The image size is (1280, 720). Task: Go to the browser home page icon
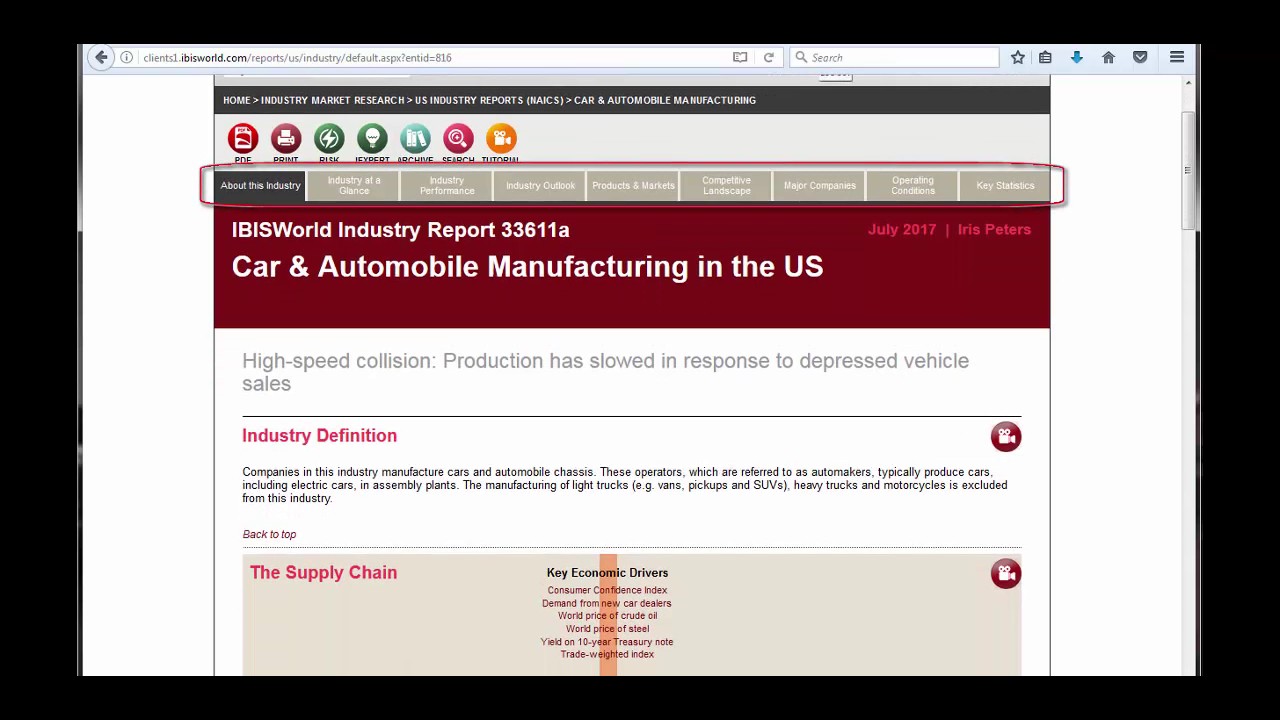pos(1108,58)
